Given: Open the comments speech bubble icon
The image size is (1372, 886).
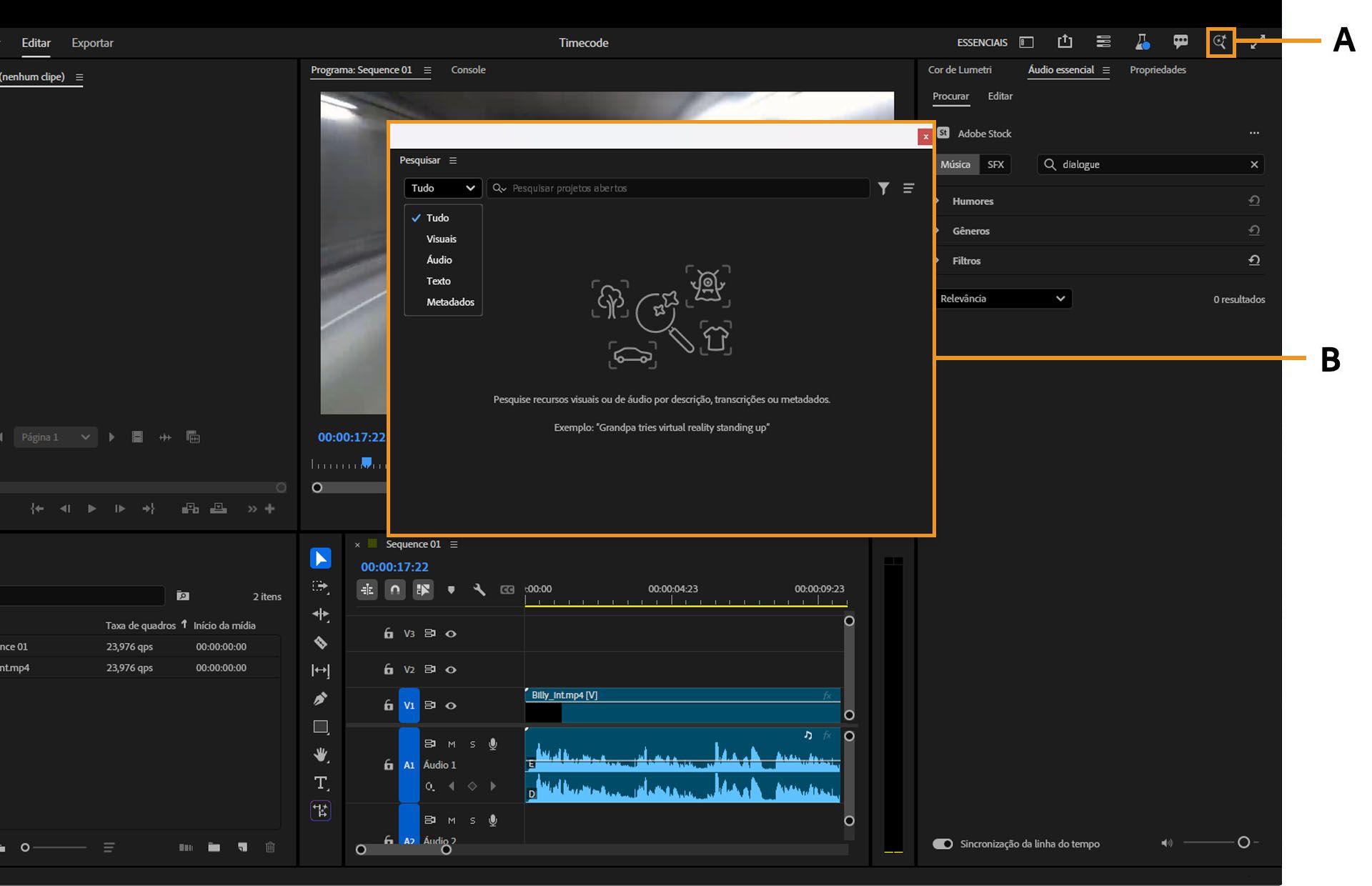Looking at the screenshot, I should pos(1181,42).
